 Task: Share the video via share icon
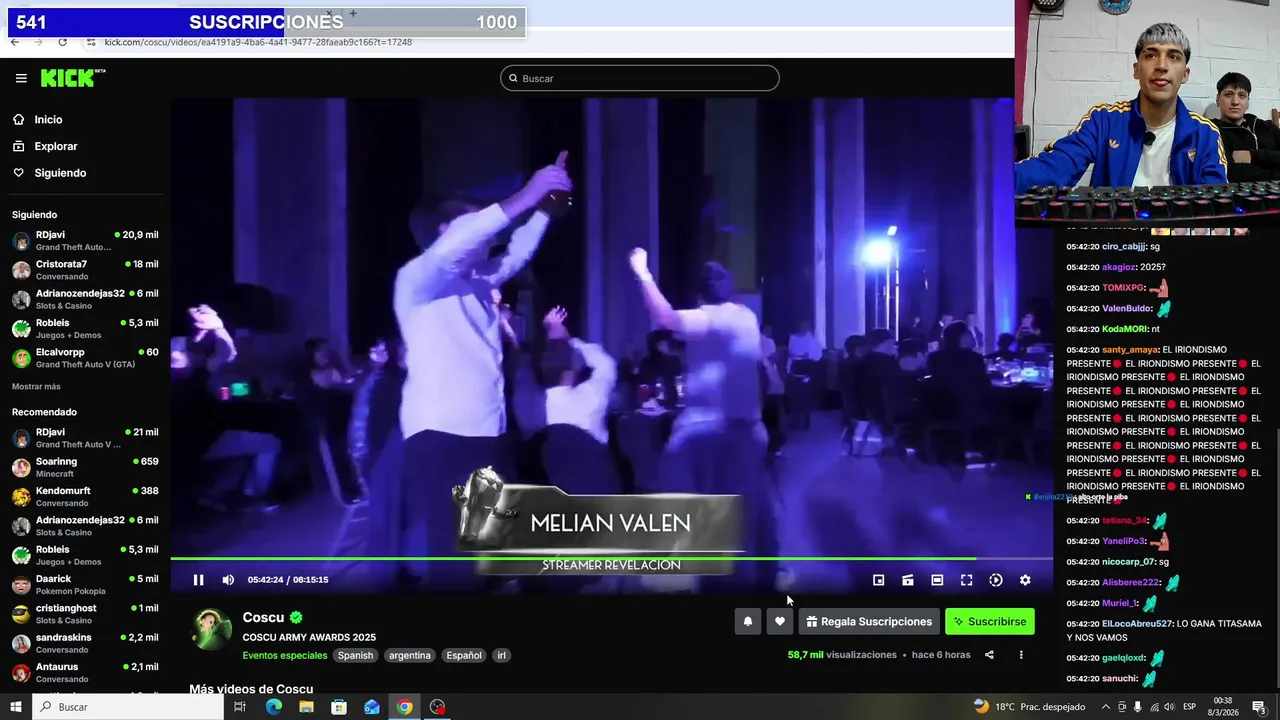click(989, 655)
